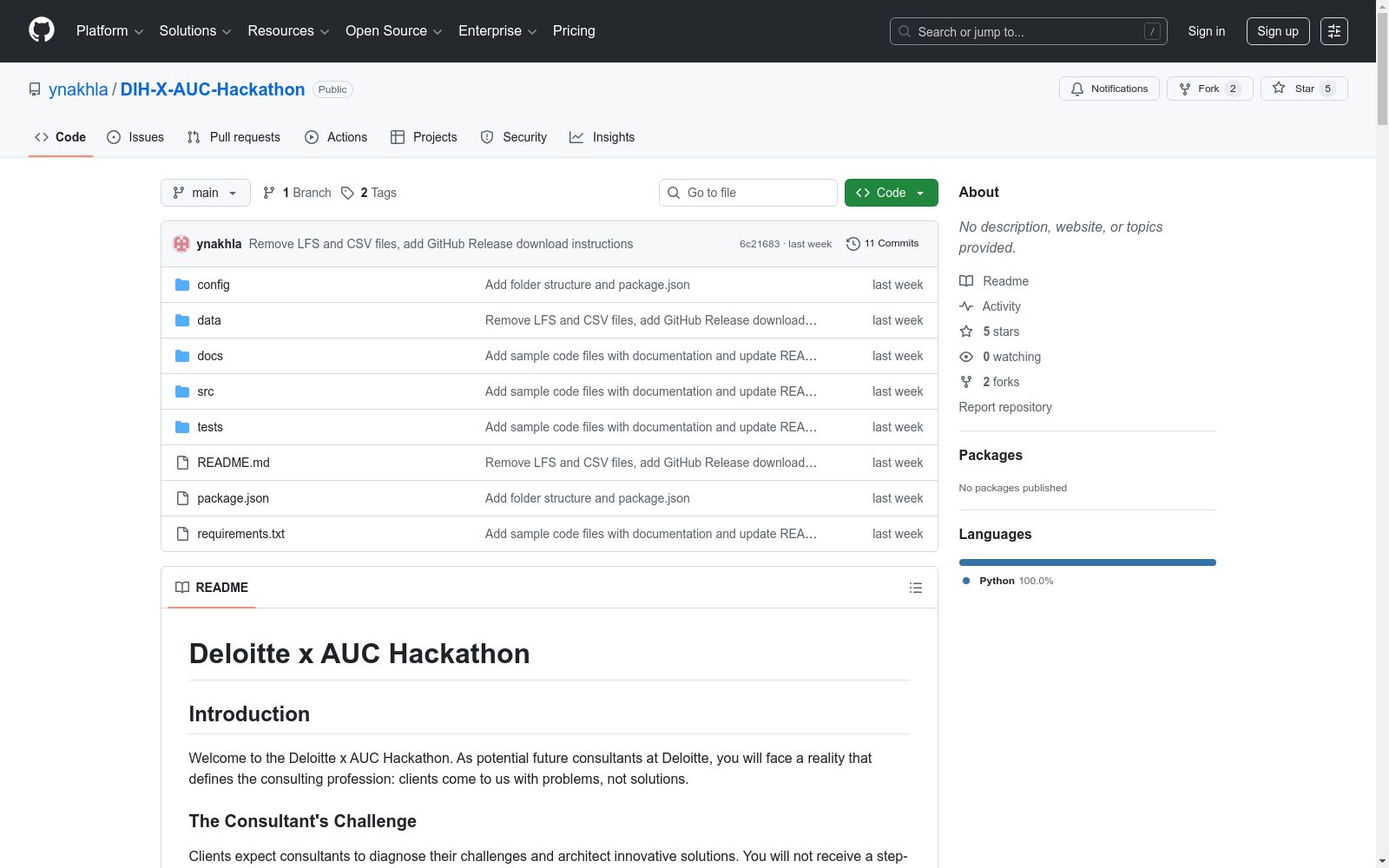Click the README.md file icon
The image size is (1389, 868).
click(182, 463)
